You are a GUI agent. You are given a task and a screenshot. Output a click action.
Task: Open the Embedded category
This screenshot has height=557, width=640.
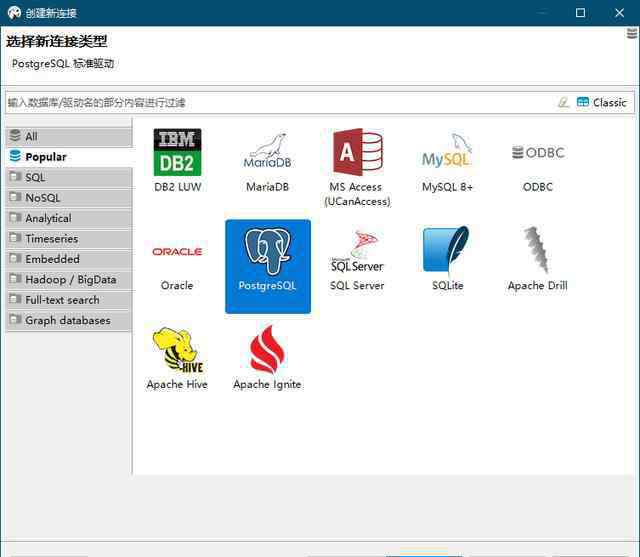click(x=69, y=259)
